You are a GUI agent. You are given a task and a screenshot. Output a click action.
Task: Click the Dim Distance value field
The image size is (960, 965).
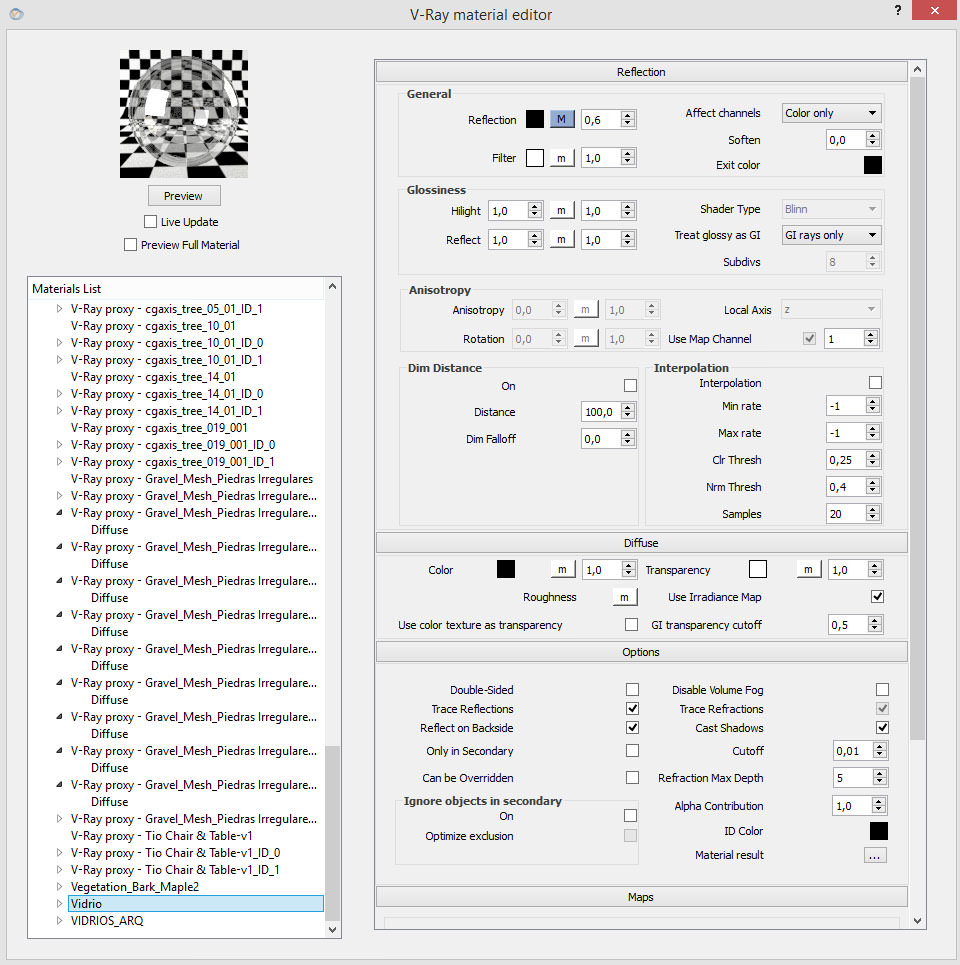600,412
